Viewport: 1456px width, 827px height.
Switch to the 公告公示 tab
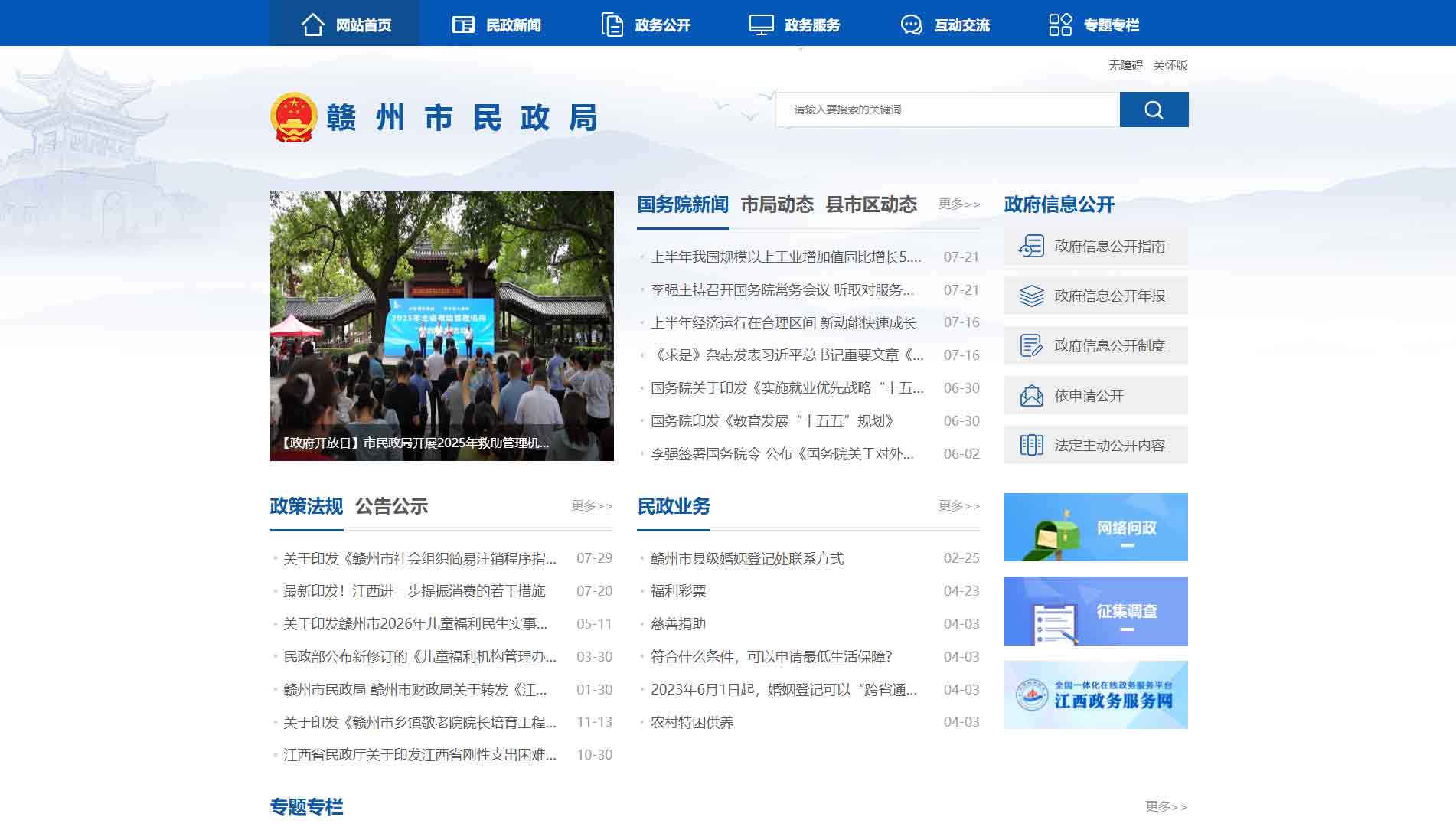tap(391, 506)
